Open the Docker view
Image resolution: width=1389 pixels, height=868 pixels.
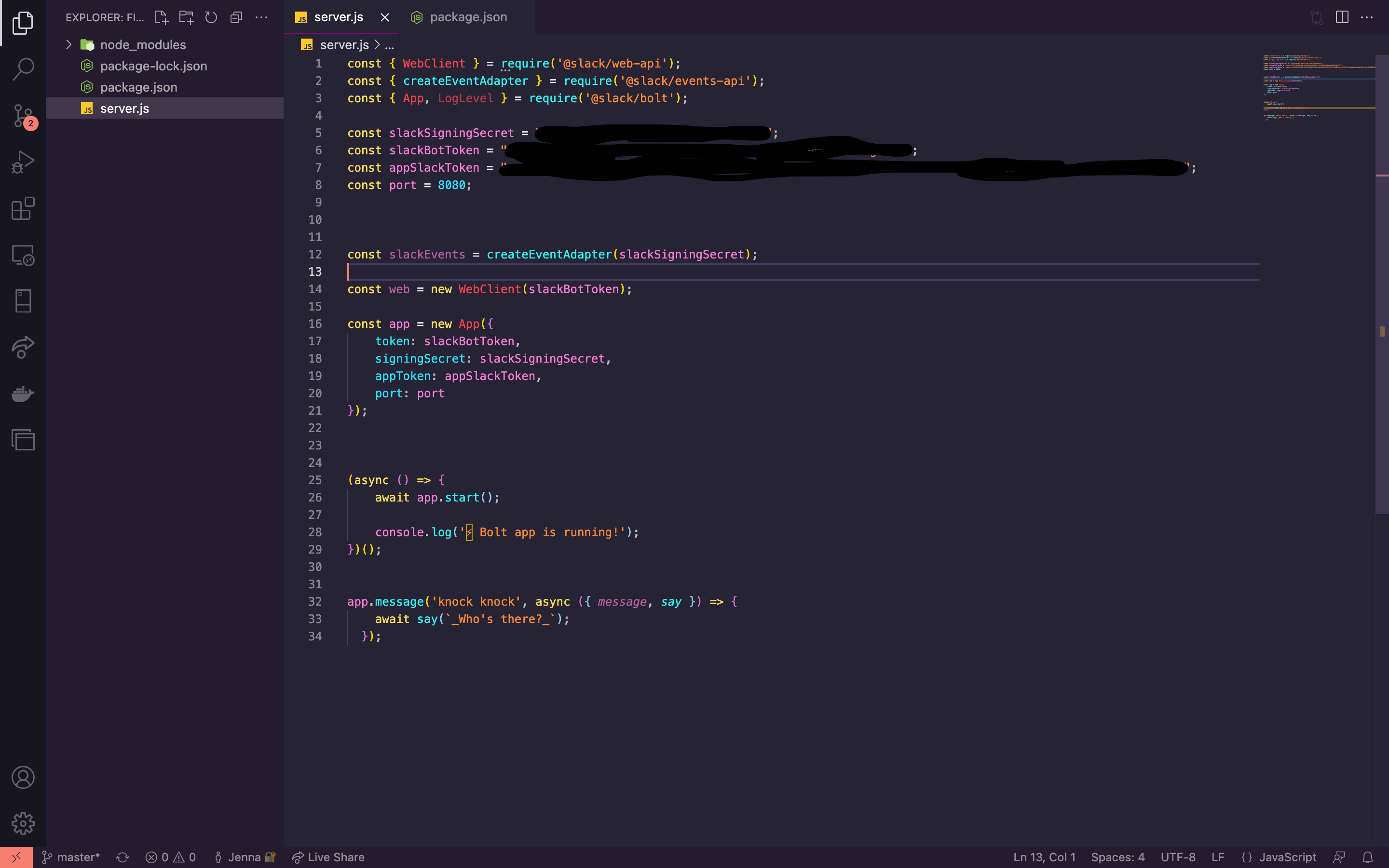pos(23,394)
